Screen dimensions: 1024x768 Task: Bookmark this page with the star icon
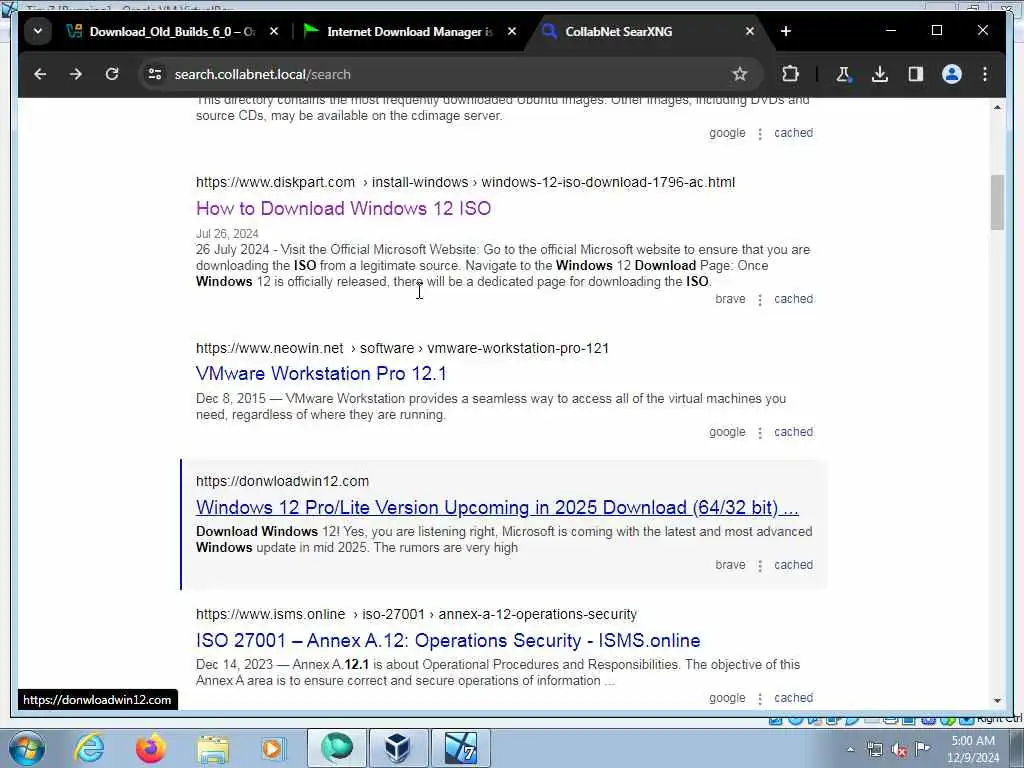(x=739, y=74)
